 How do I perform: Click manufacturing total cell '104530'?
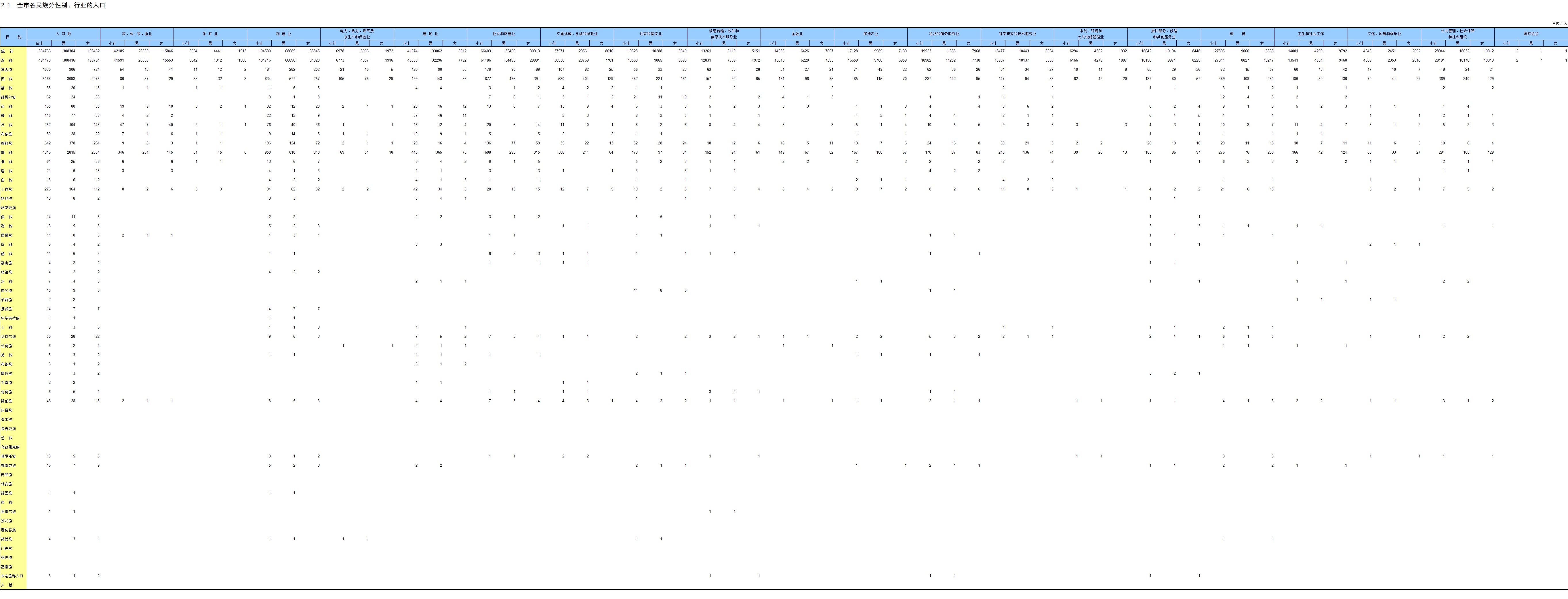265,51
